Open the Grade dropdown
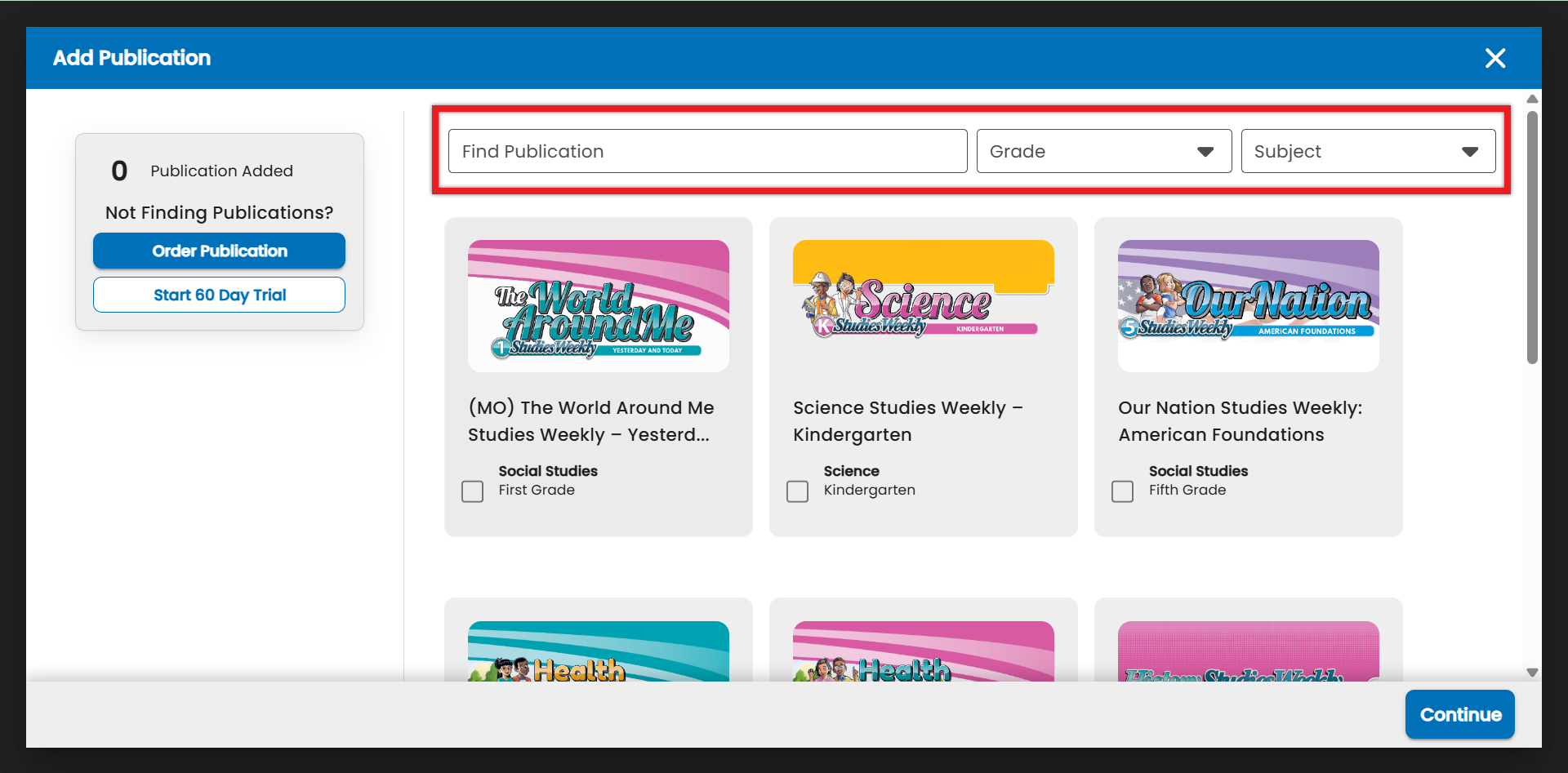This screenshot has height=773, width=1568. (1103, 151)
